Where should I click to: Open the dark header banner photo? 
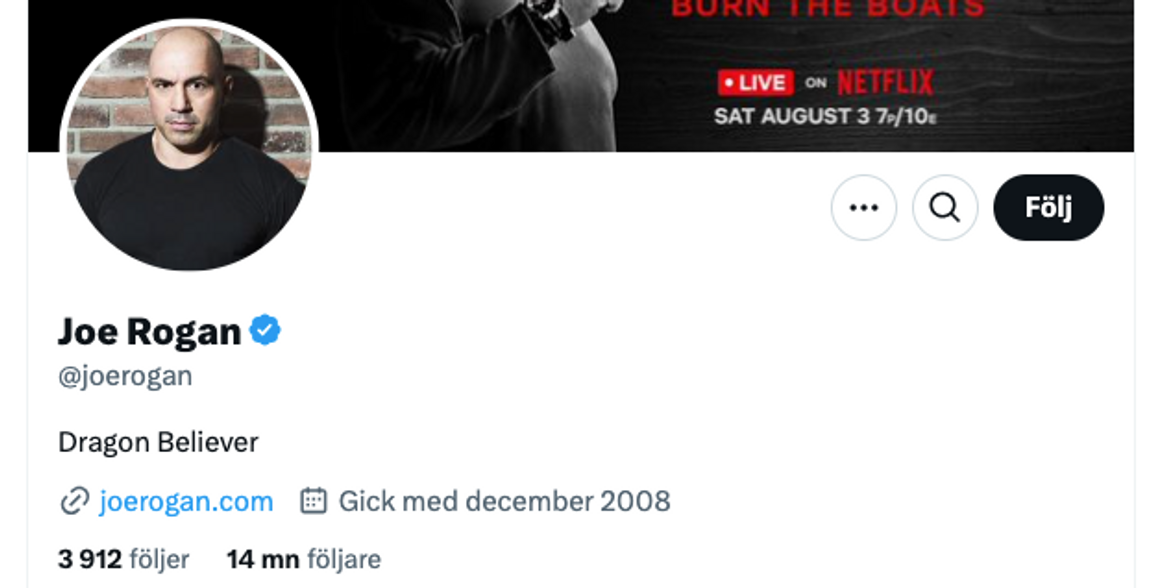[580, 76]
